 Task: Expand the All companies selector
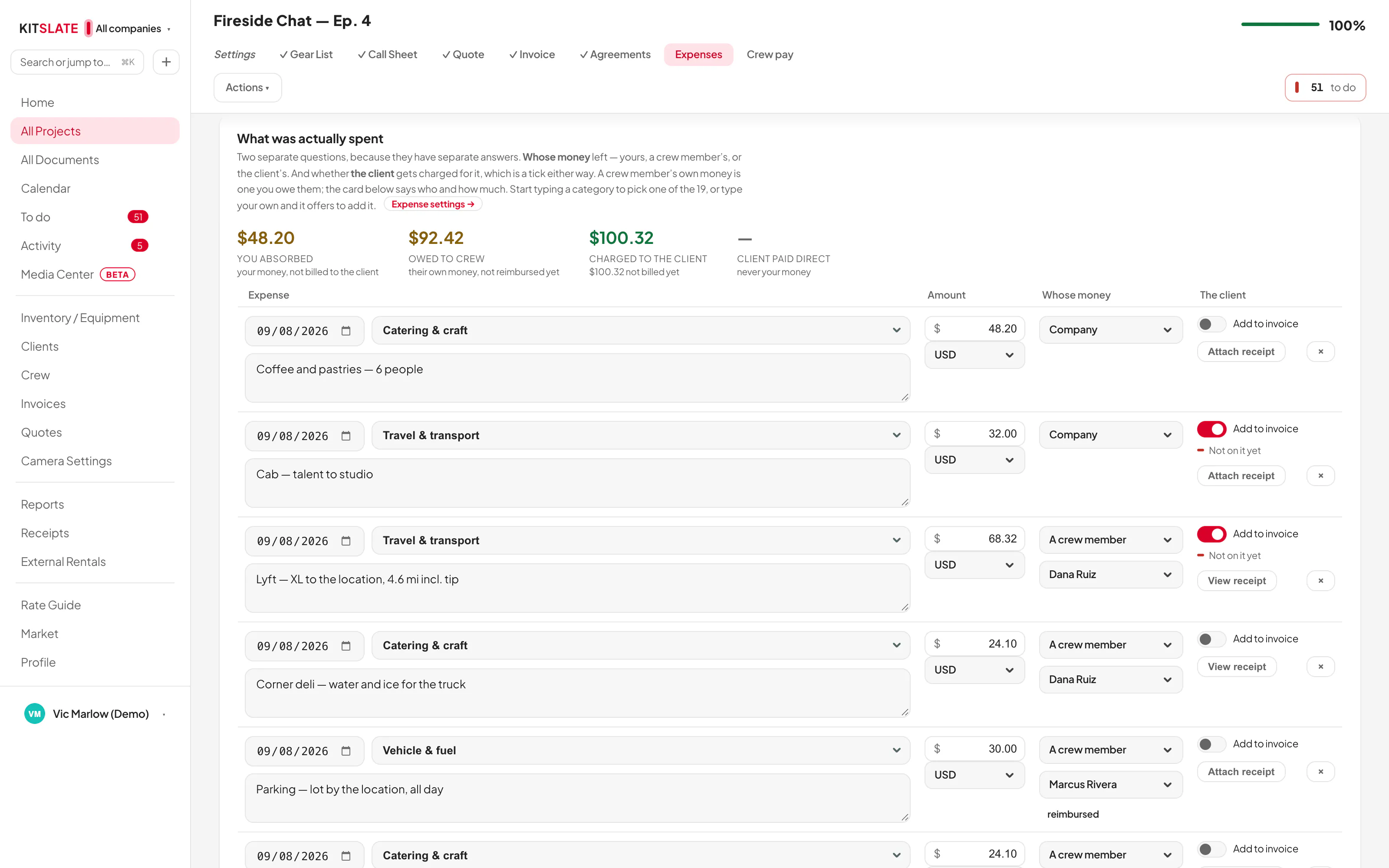click(x=132, y=29)
